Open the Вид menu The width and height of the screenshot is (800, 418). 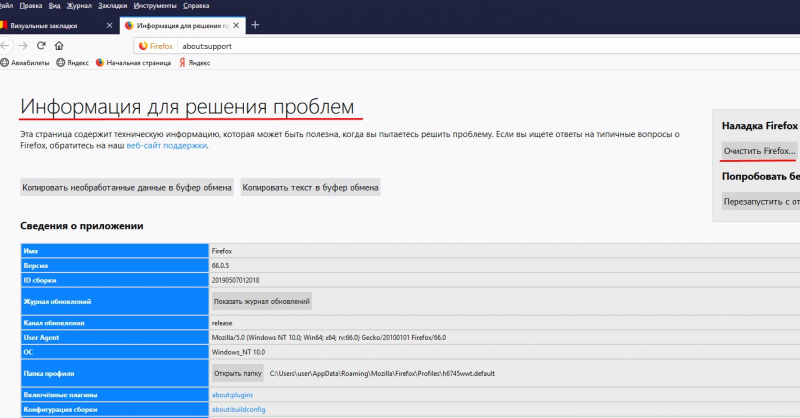coord(54,6)
